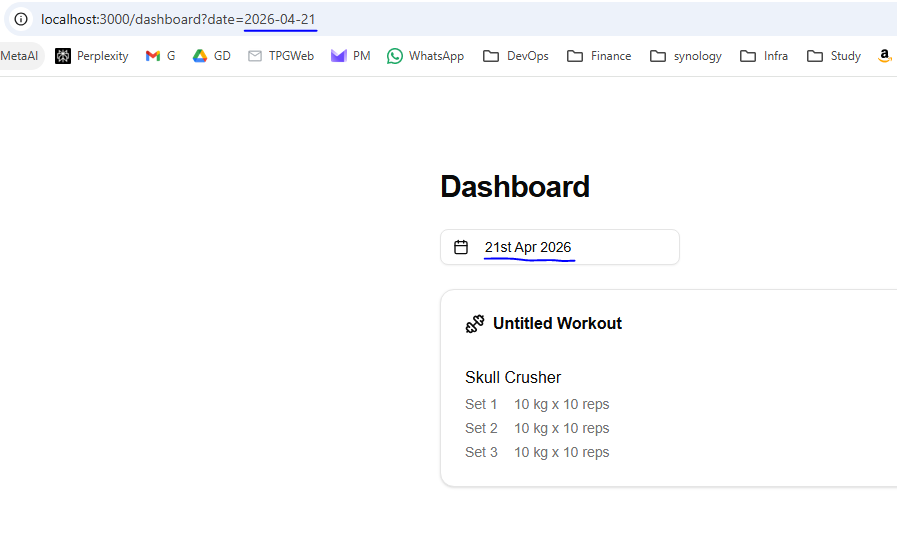897x534 pixels.
Task: Open the Google Drive bookmark icon
Action: coord(200,56)
